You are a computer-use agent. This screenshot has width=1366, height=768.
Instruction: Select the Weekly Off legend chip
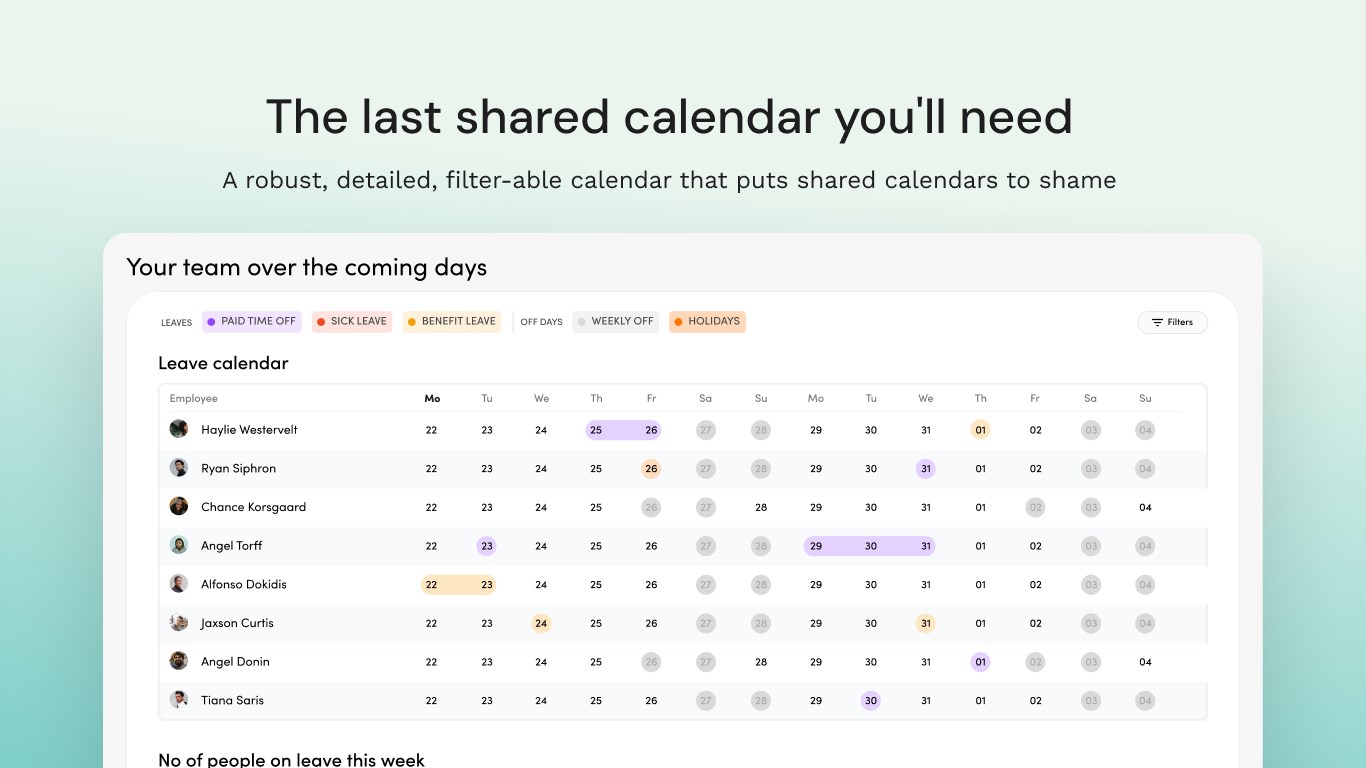point(615,321)
